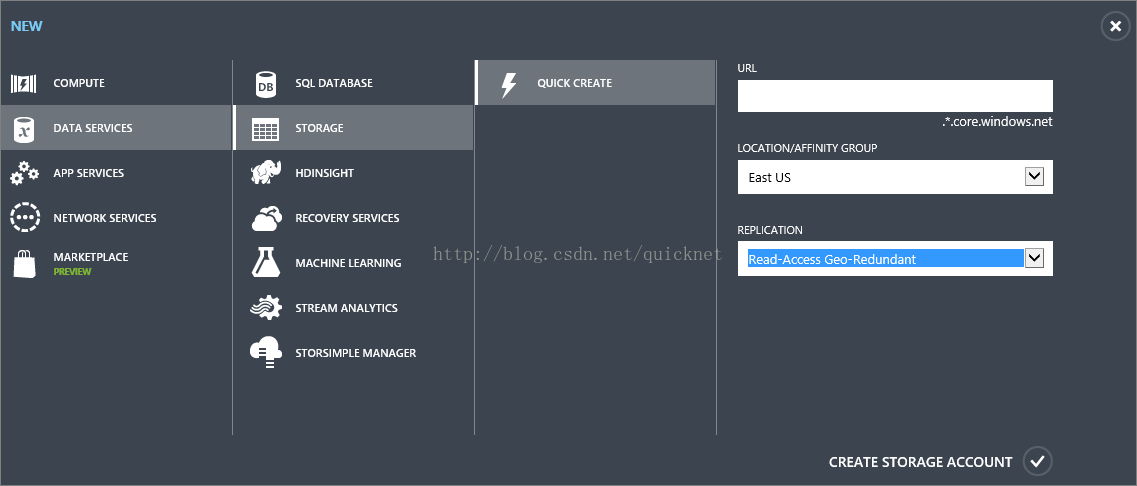This screenshot has height=486, width=1137.
Task: Pick the HDInsight elephant icon
Action: [x=265, y=173]
